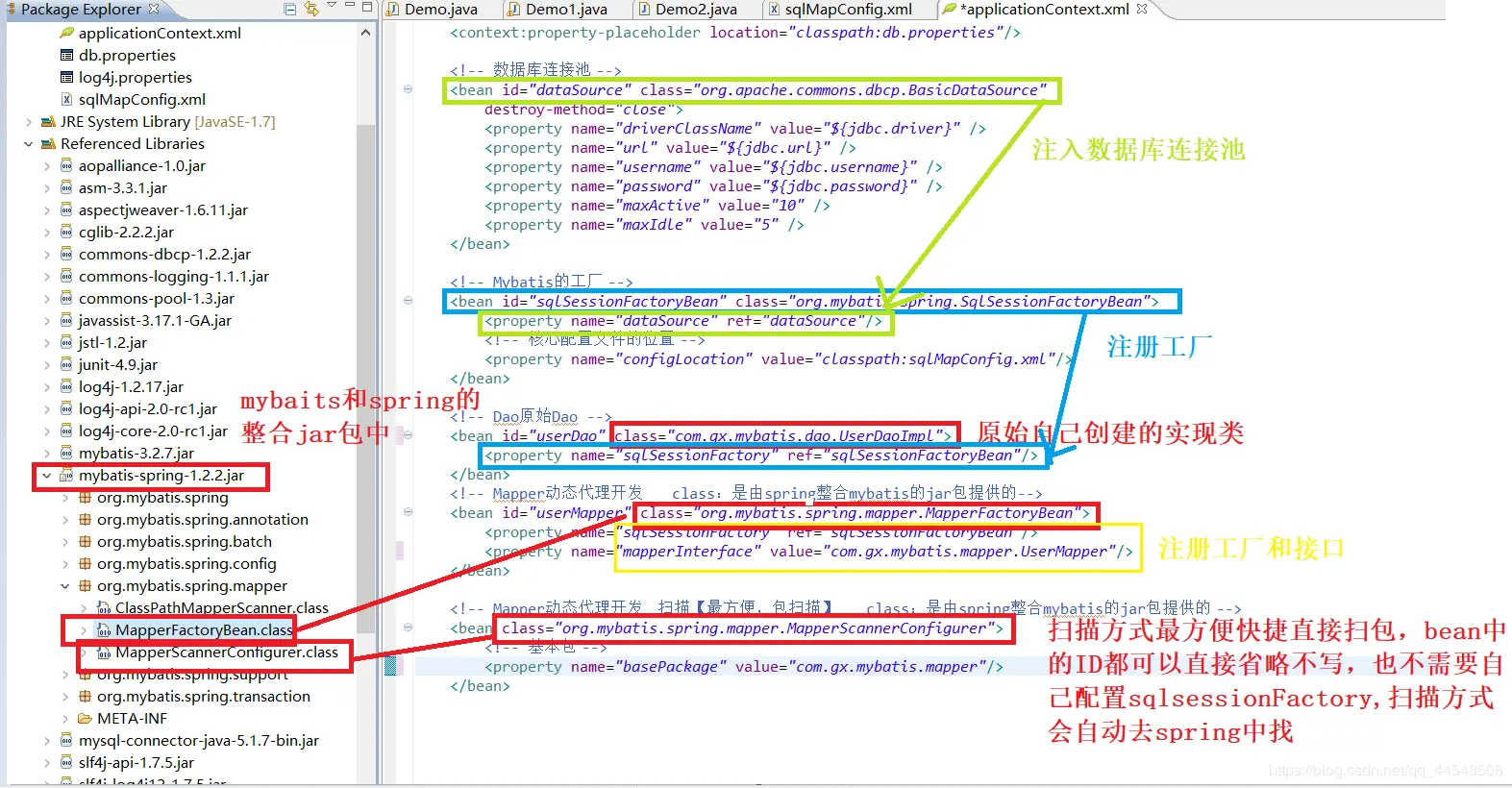The width and height of the screenshot is (1512, 788).
Task: Click the maxActive property line
Action: tap(657, 206)
